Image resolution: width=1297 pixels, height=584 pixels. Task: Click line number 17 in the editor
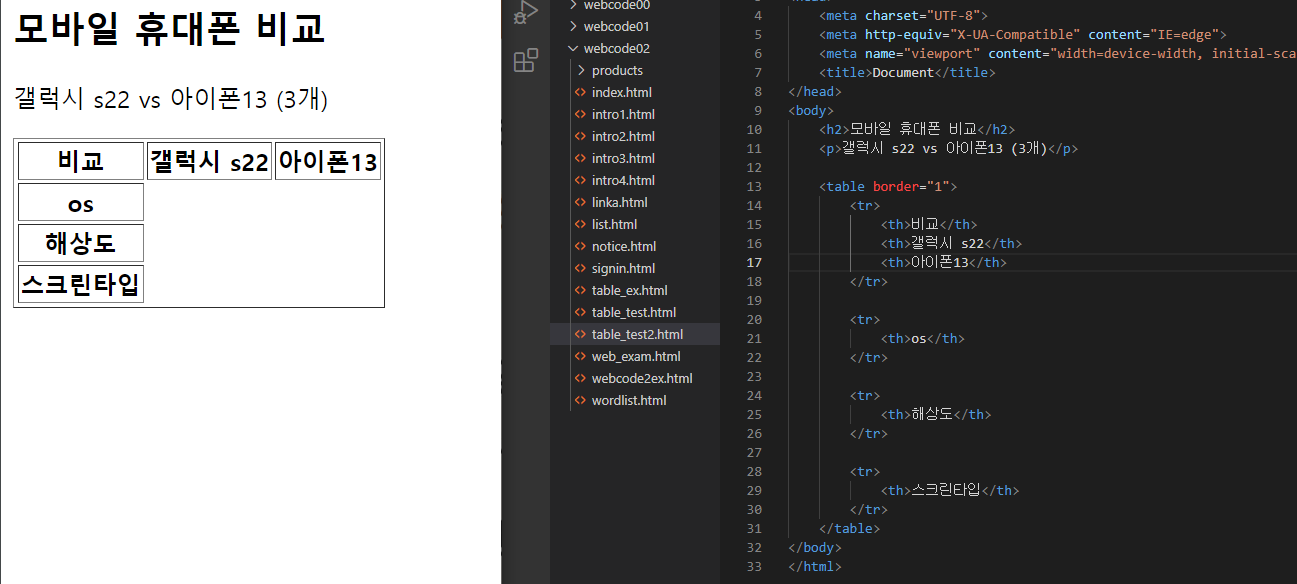coord(753,262)
